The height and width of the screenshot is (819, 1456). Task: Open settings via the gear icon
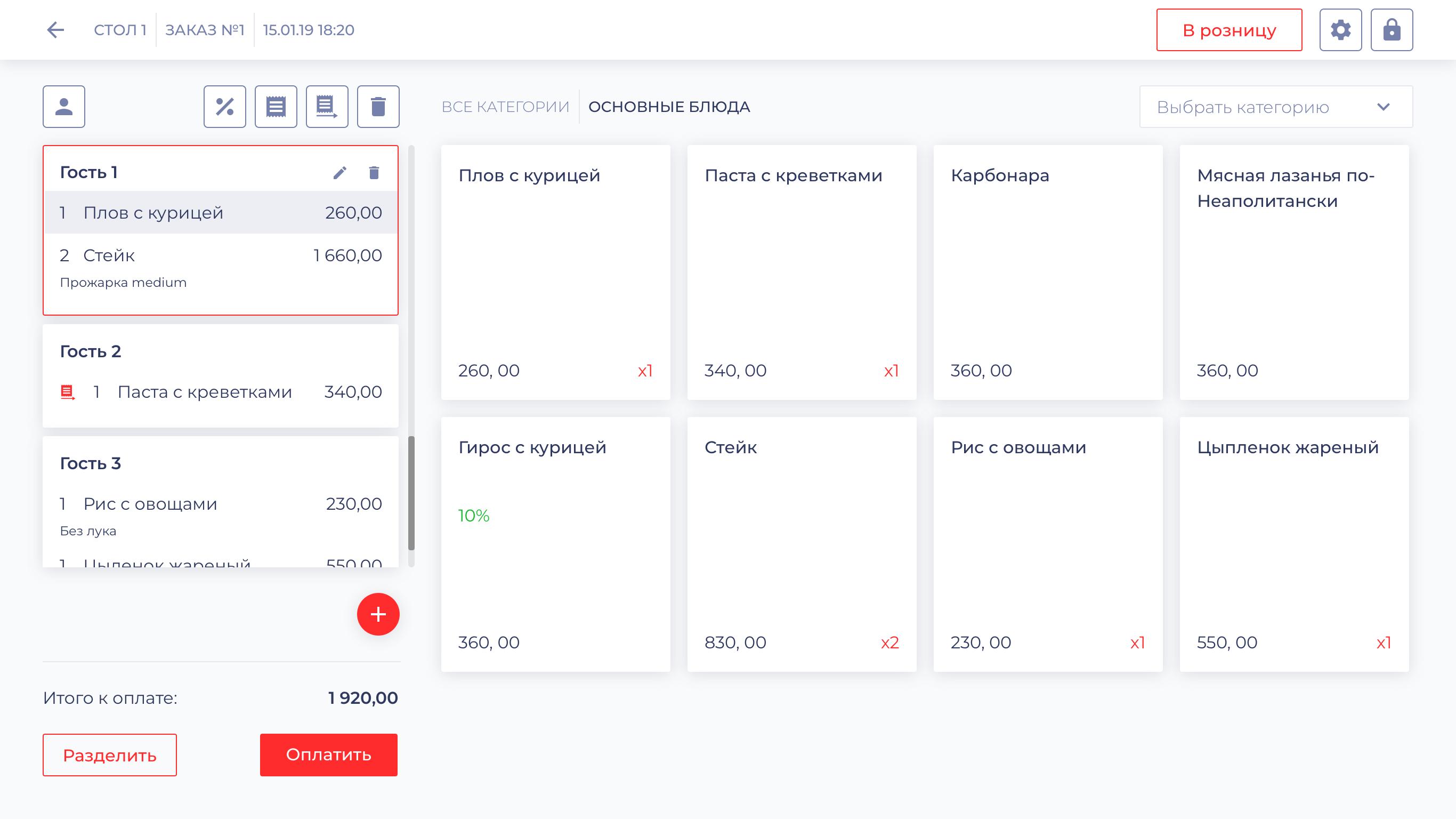[1340, 30]
